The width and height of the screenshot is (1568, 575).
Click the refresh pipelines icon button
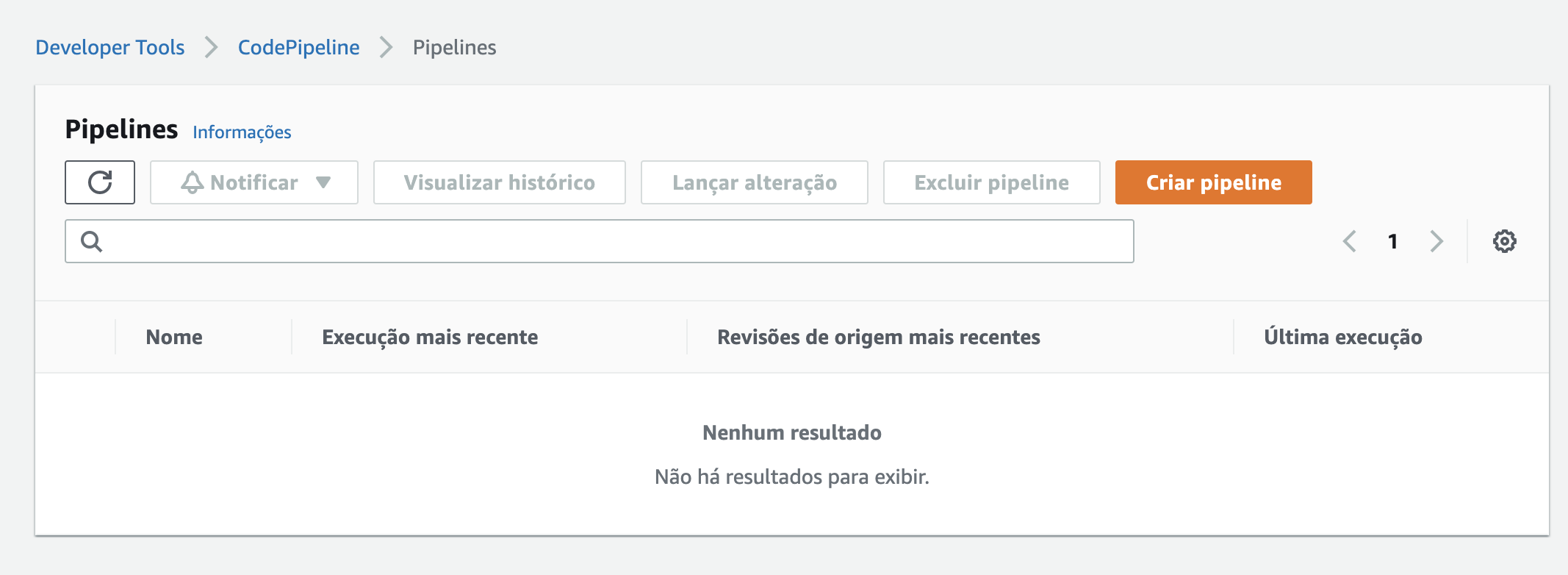(x=100, y=182)
